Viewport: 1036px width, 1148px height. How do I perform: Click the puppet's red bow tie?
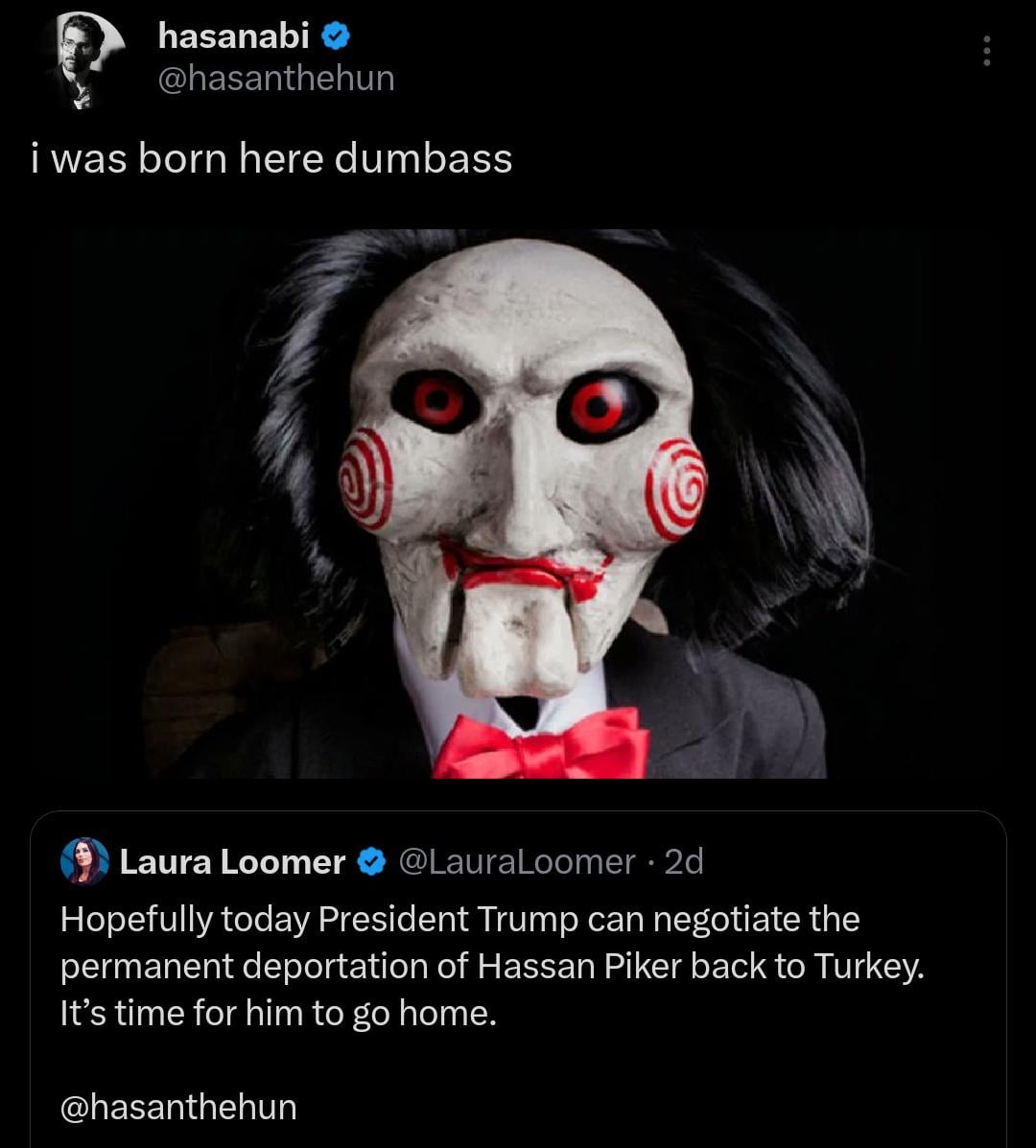[x=543, y=744]
